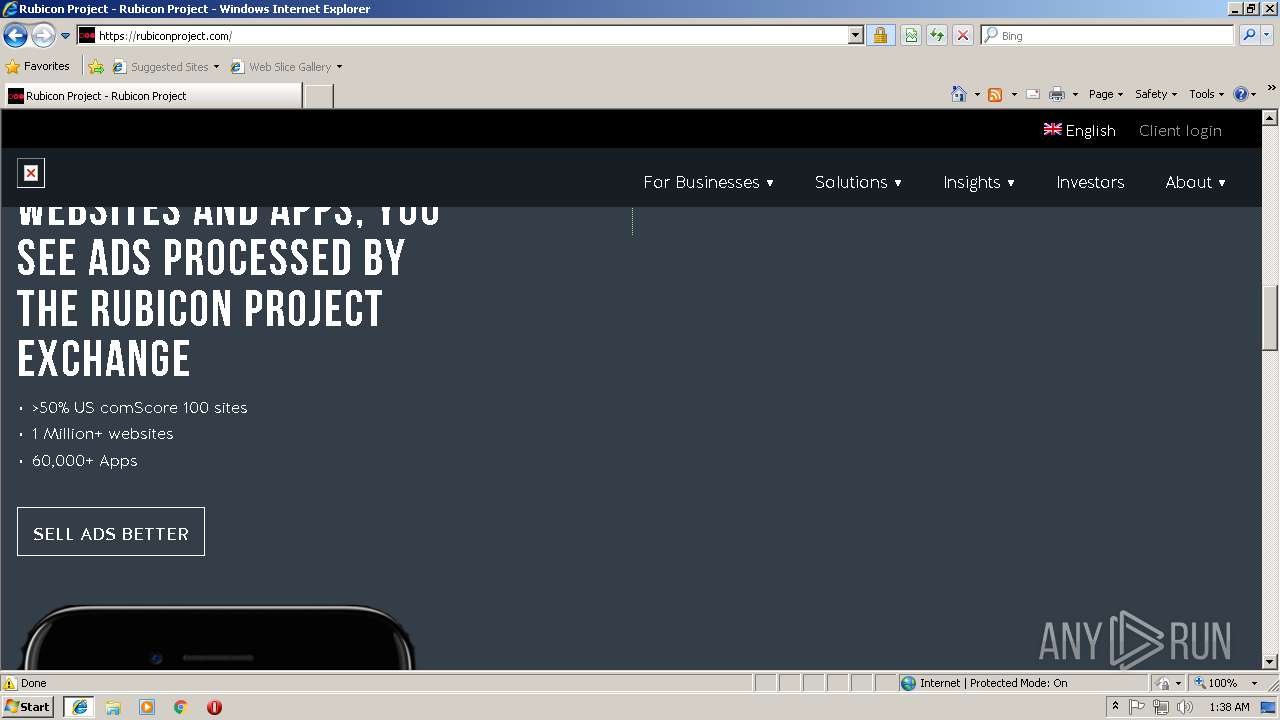1280x720 pixels.
Task: Click the broken logo image icon
Action: pos(31,173)
